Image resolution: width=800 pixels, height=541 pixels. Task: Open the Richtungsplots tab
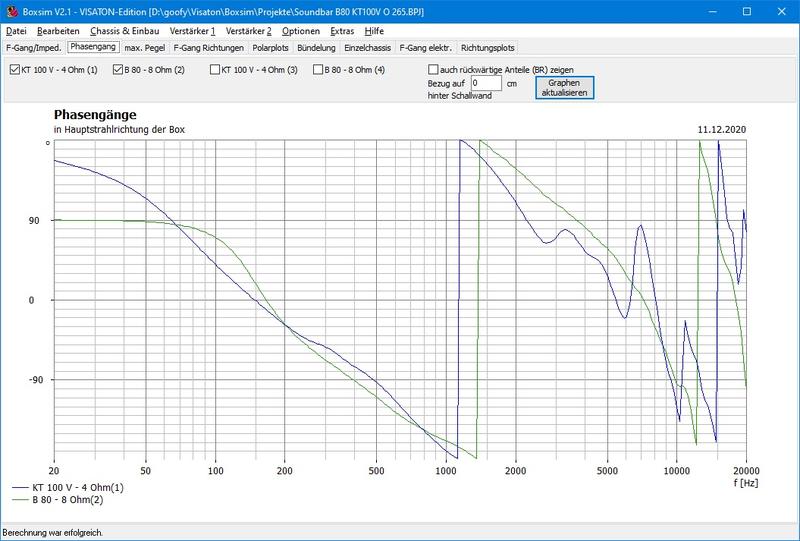point(488,47)
